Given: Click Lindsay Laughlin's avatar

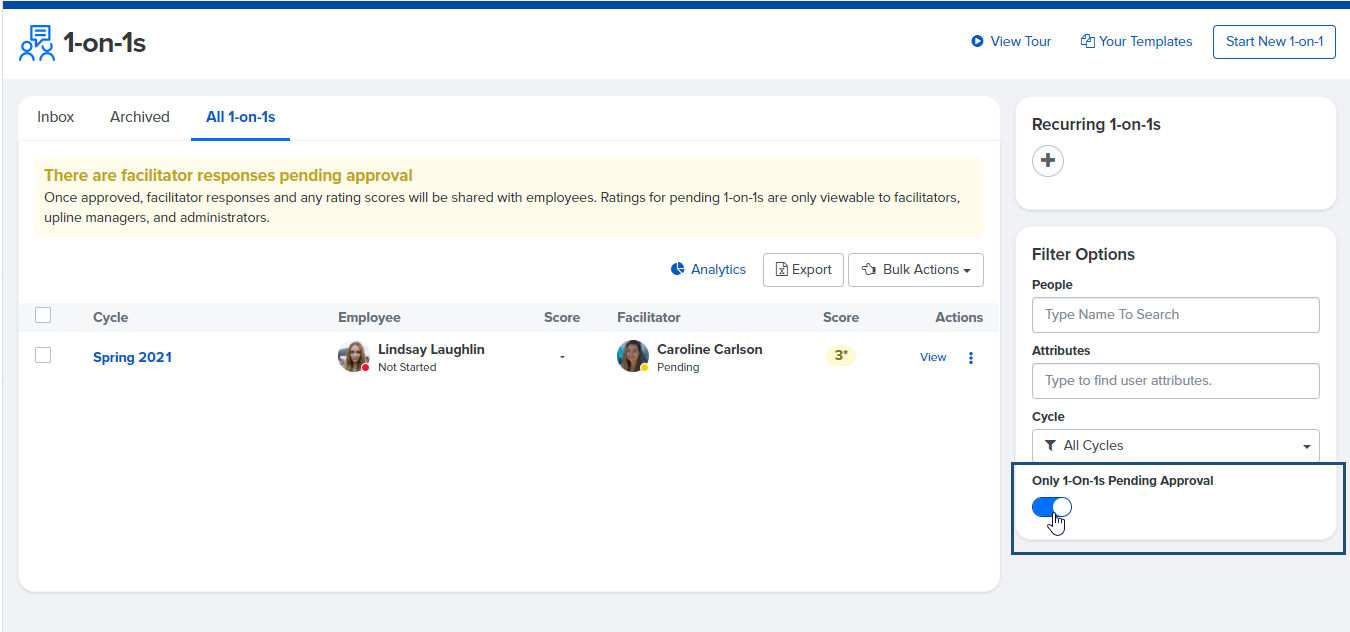Looking at the screenshot, I should pyautogui.click(x=353, y=357).
